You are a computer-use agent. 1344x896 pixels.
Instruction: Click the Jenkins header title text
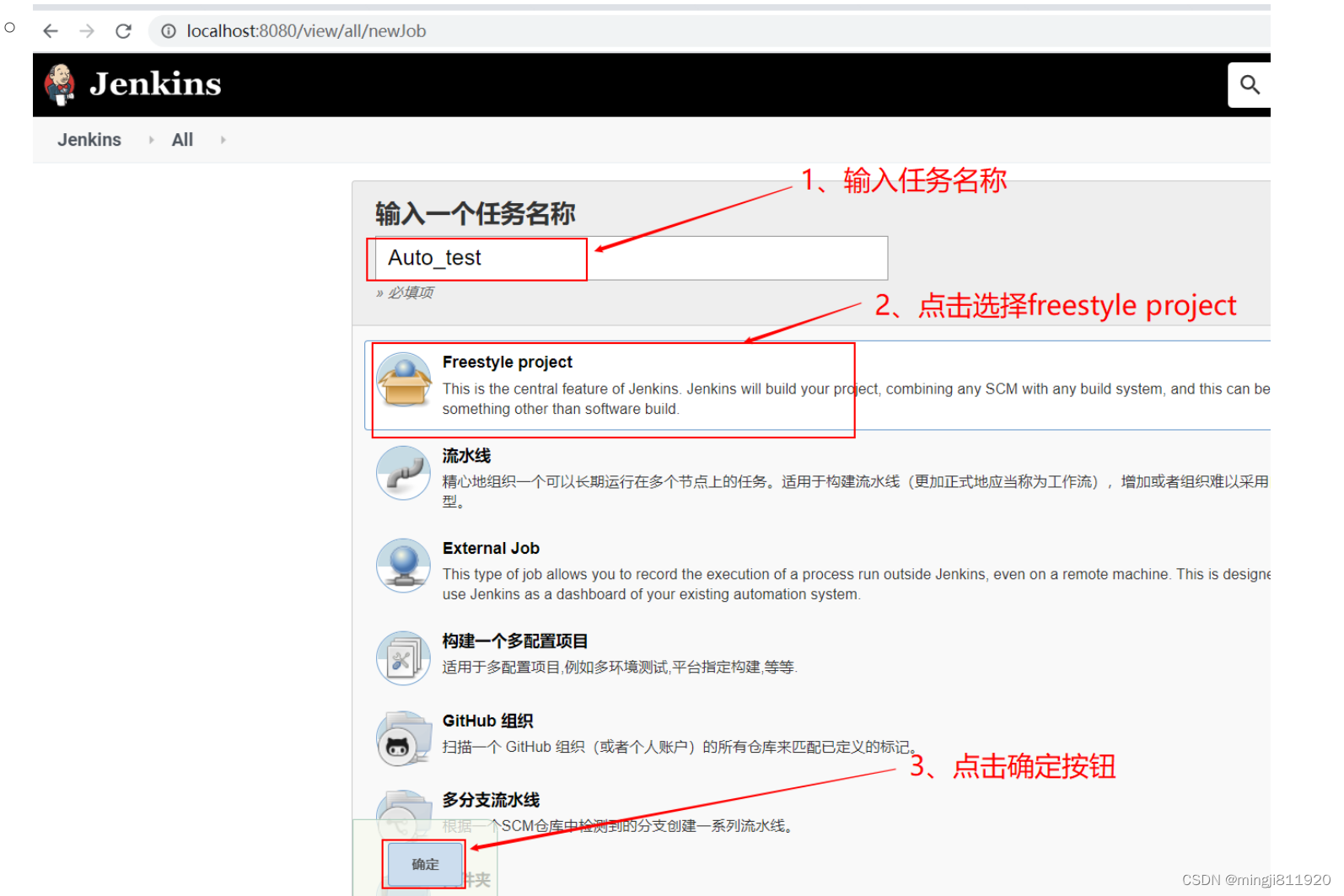tap(155, 84)
